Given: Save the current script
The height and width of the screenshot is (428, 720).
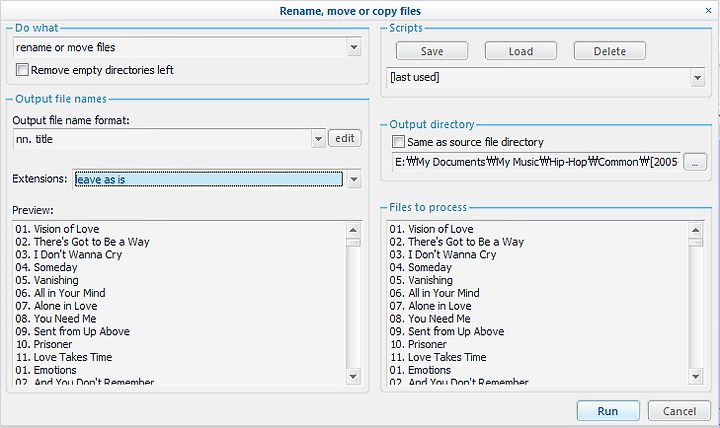Looking at the screenshot, I should [432, 51].
